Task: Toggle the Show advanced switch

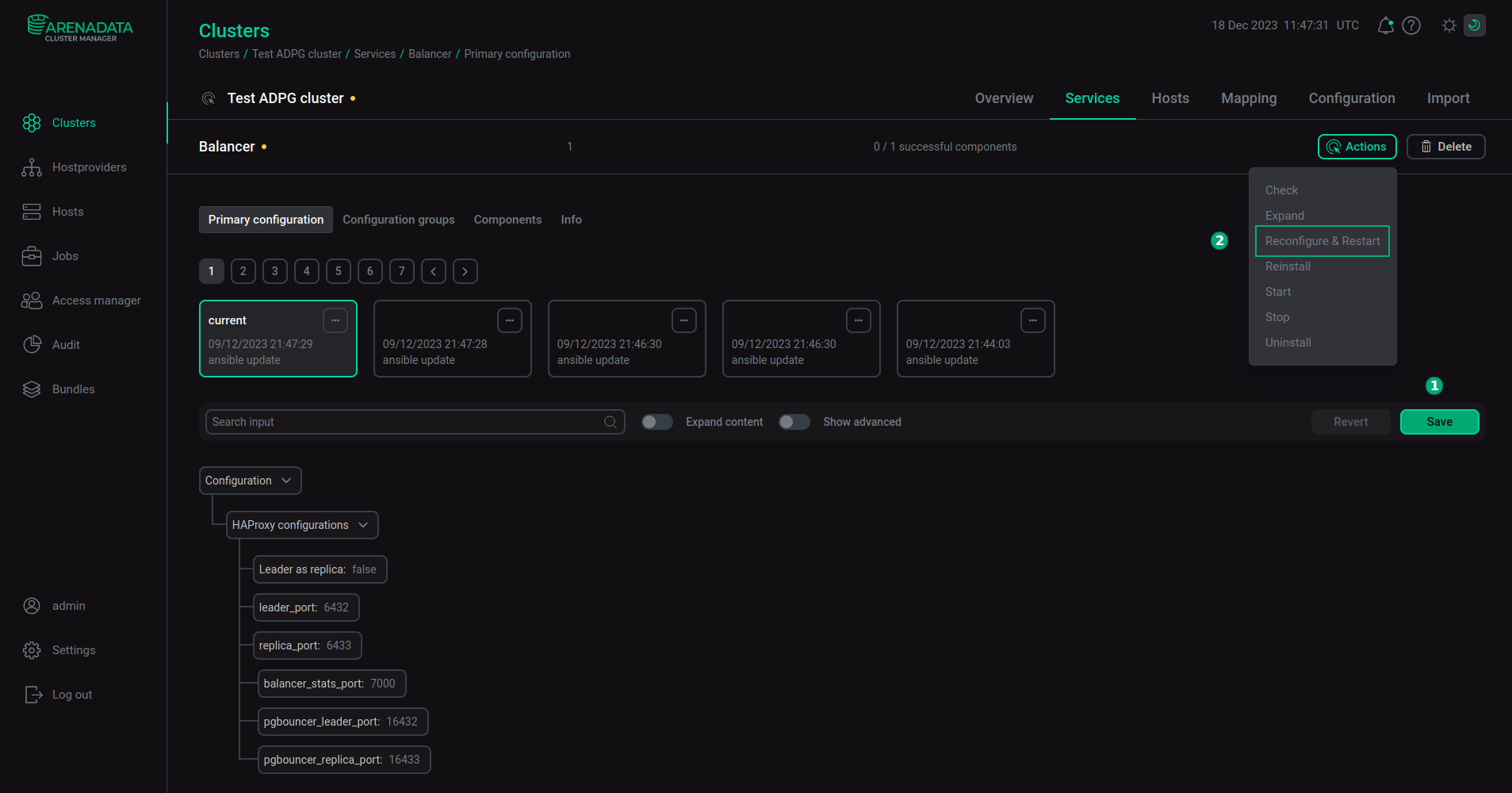Action: (x=794, y=422)
